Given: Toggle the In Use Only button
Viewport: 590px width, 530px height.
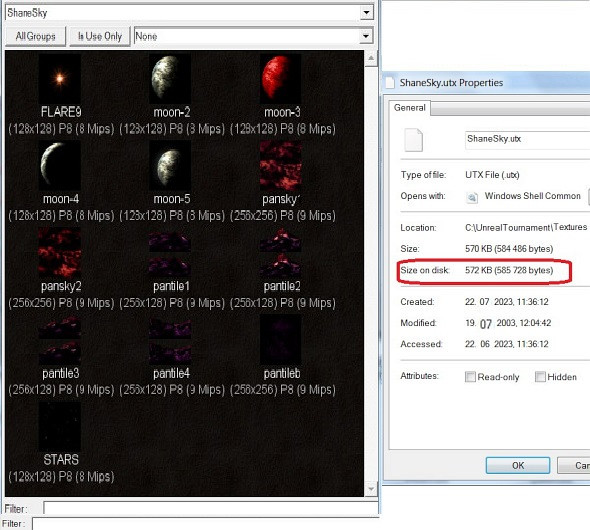Looking at the screenshot, I should click(100, 36).
